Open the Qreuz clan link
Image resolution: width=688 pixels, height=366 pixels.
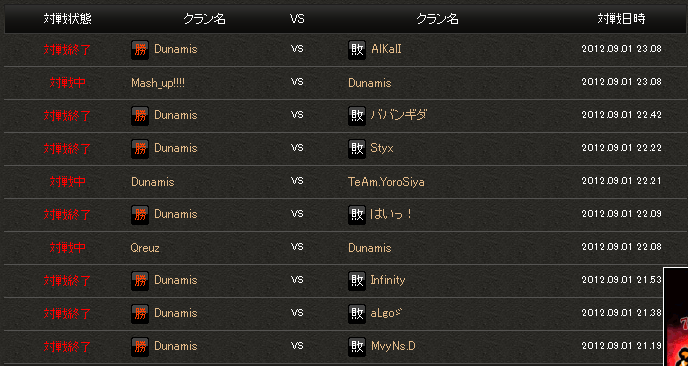[145, 248]
